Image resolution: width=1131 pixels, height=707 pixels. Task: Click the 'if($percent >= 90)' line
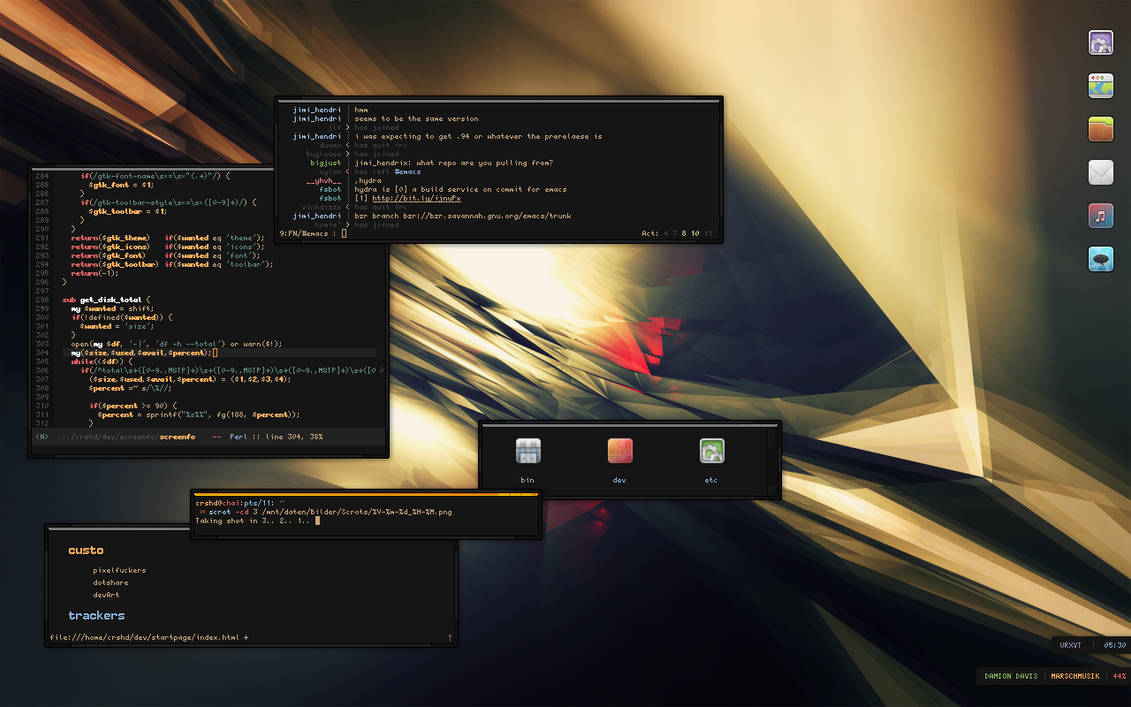click(x=133, y=405)
